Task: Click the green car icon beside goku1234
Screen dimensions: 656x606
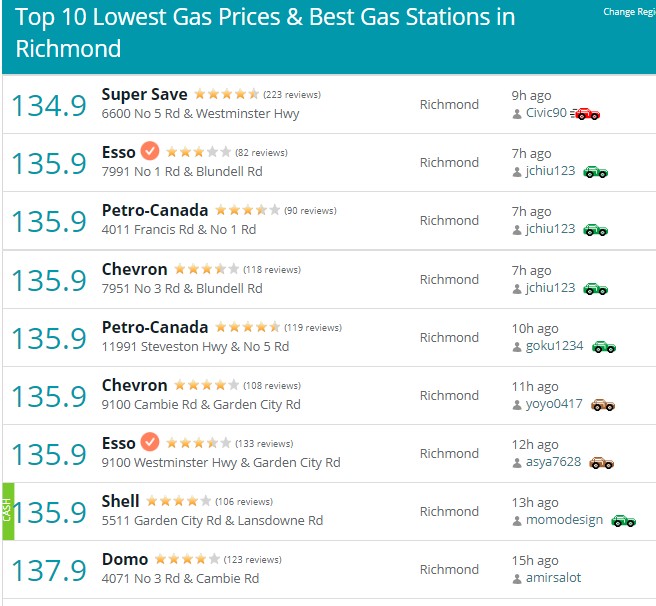Action: (x=604, y=347)
